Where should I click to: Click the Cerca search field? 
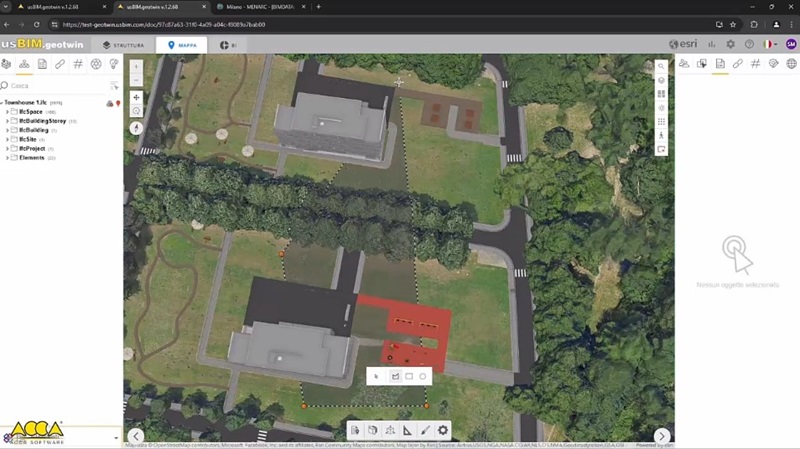[x=55, y=86]
